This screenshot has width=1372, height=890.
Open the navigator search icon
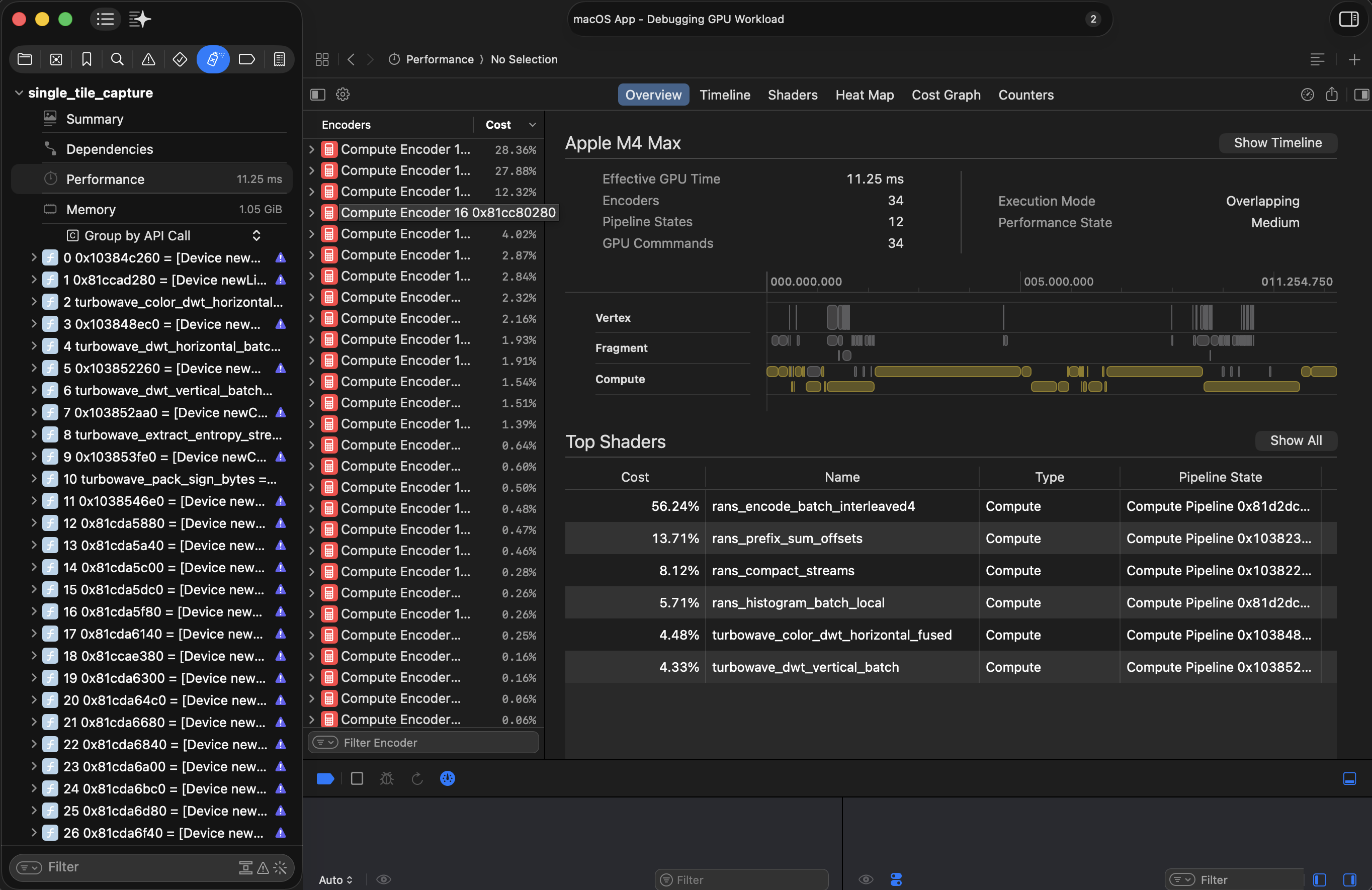pos(117,59)
